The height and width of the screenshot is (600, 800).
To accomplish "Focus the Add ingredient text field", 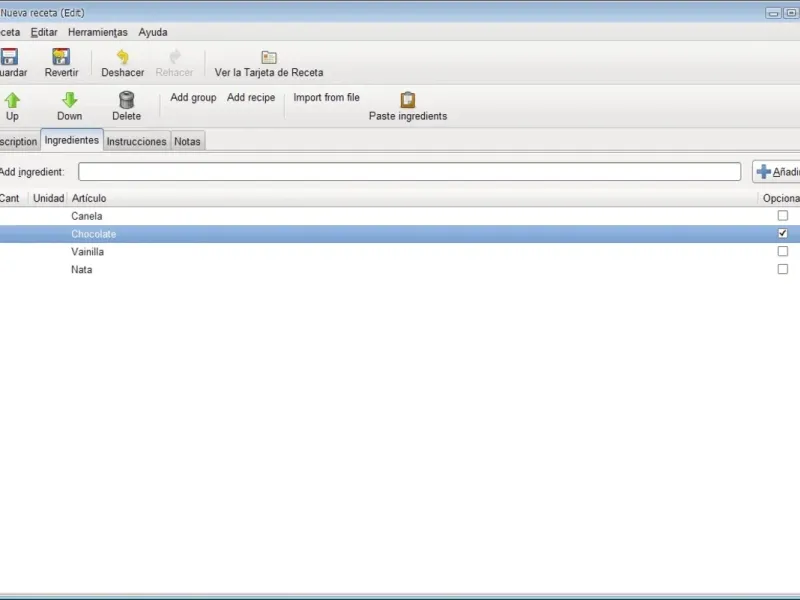I will pyautogui.click(x=409, y=171).
